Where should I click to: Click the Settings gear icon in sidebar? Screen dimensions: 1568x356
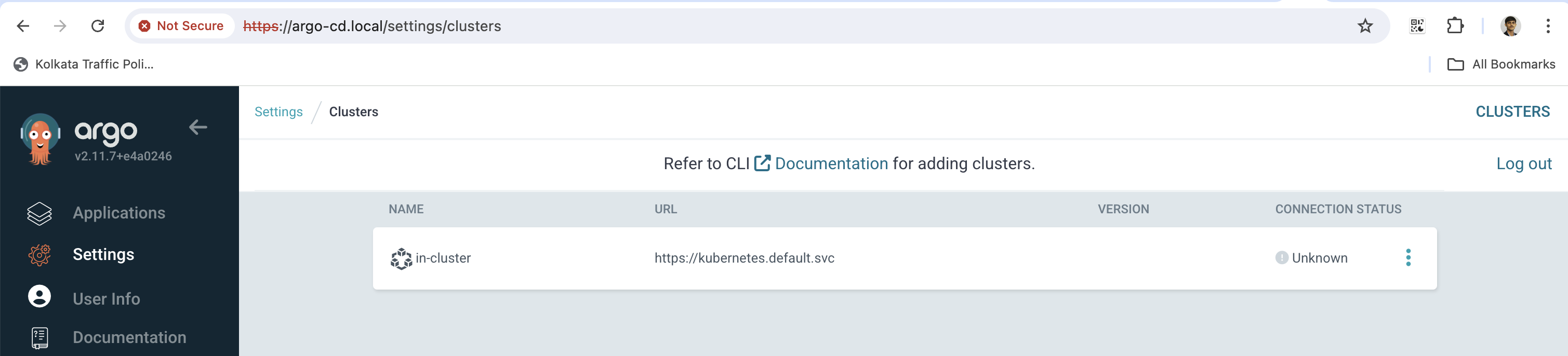coord(39,255)
